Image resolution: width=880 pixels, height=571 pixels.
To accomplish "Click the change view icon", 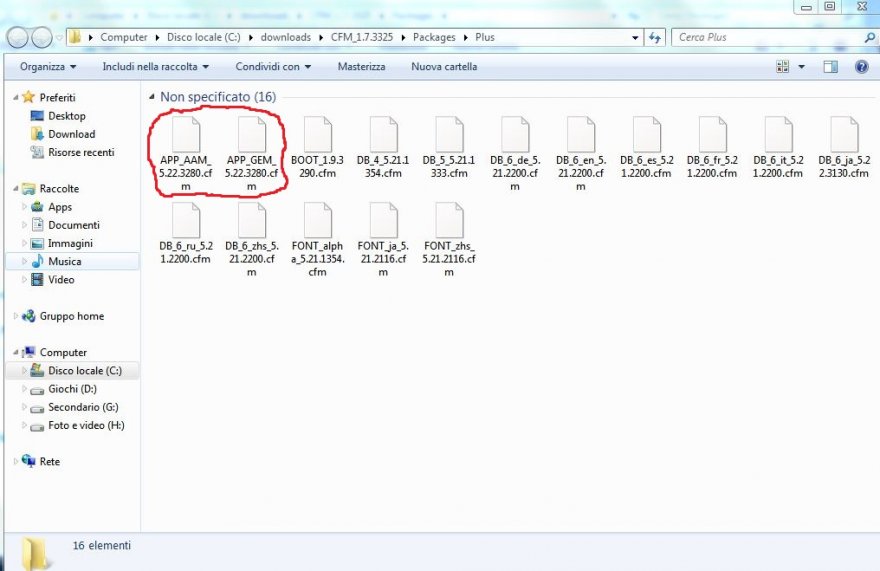I will pos(783,67).
